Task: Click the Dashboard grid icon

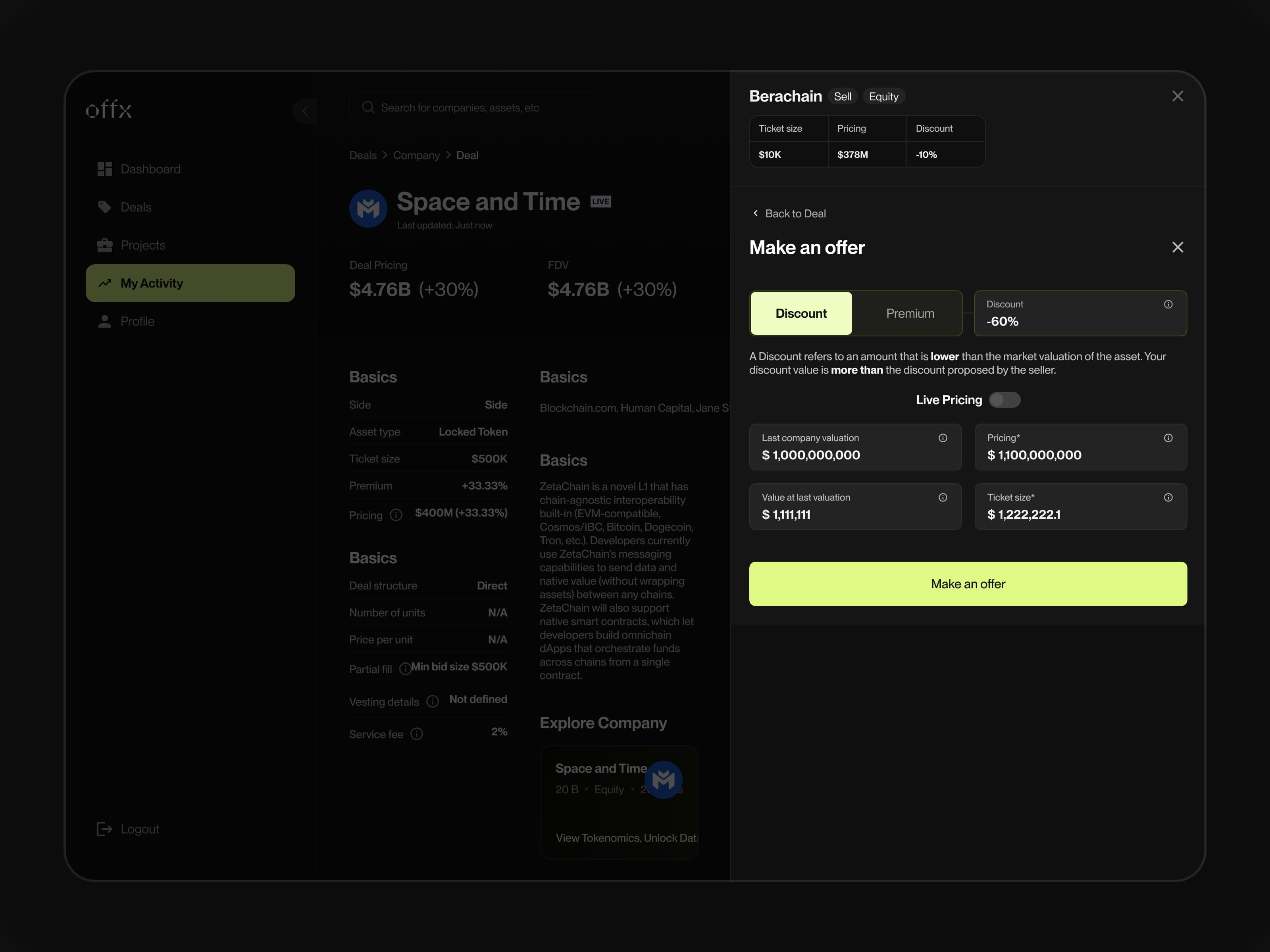Action: (104, 169)
